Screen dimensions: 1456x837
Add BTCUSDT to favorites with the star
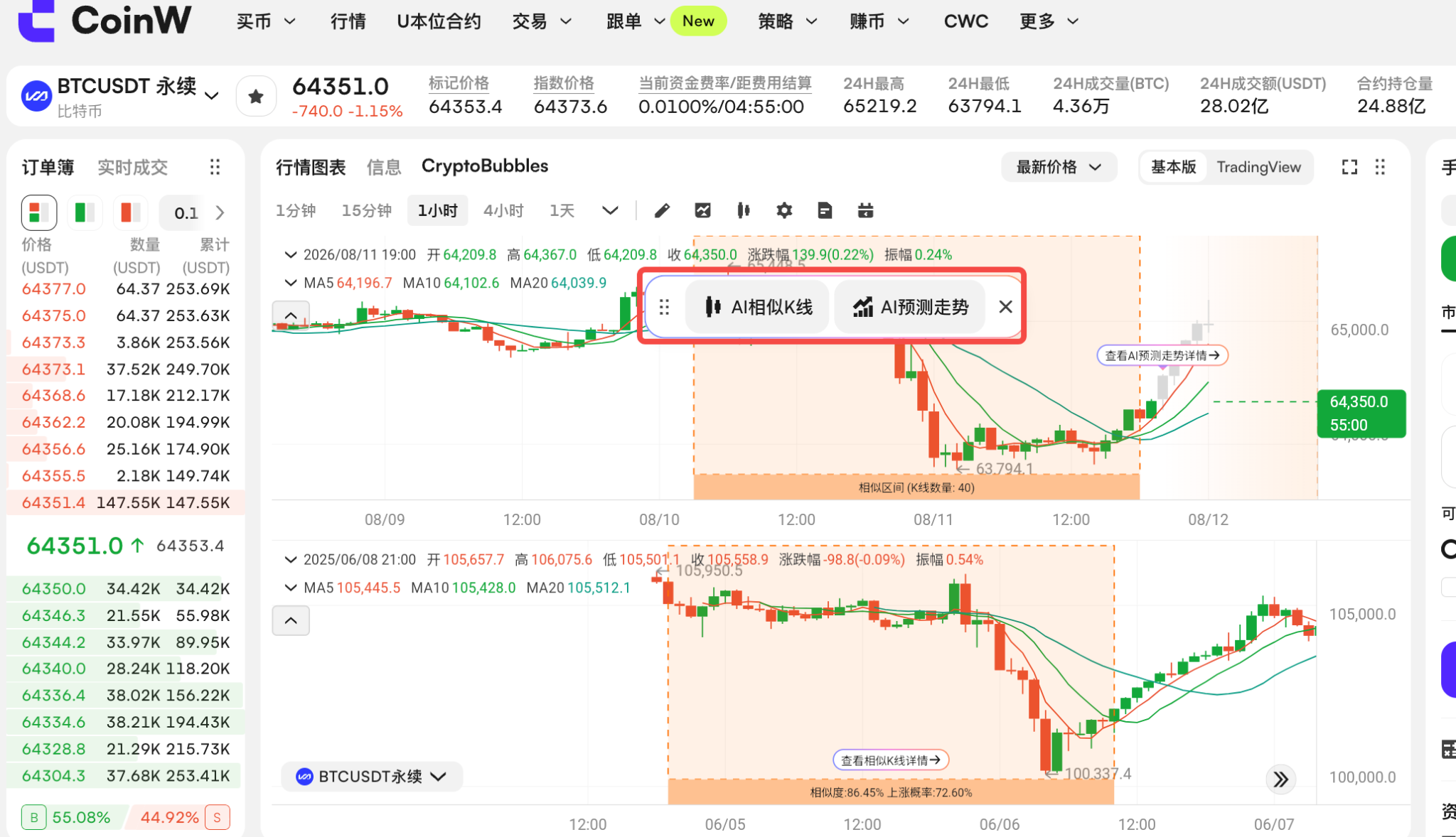[256, 96]
